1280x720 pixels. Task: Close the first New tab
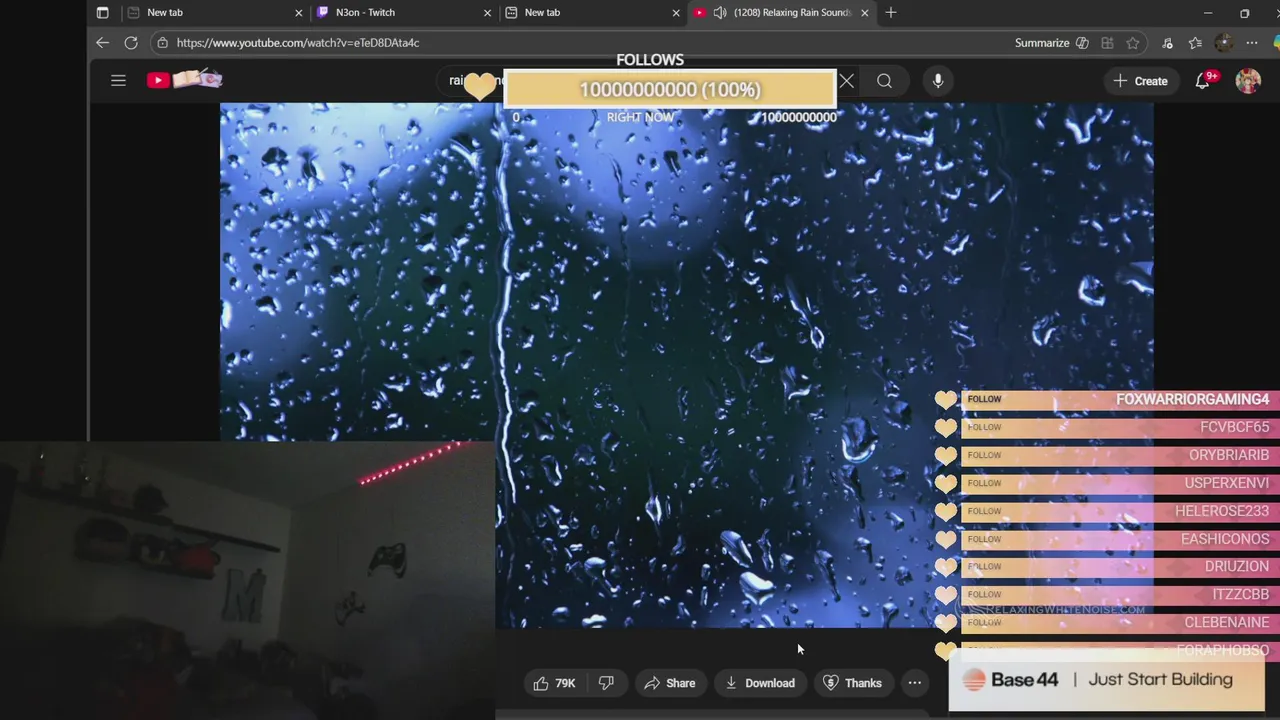pos(298,13)
